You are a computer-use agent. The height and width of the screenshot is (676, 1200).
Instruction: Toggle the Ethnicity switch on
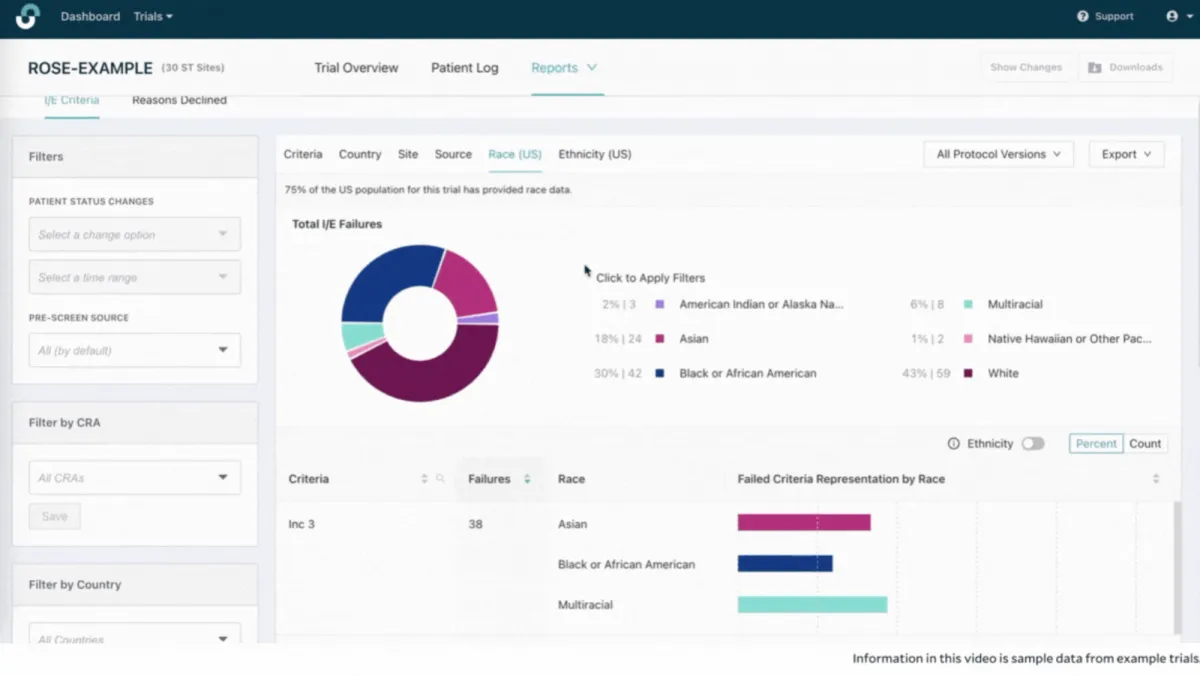point(1032,444)
